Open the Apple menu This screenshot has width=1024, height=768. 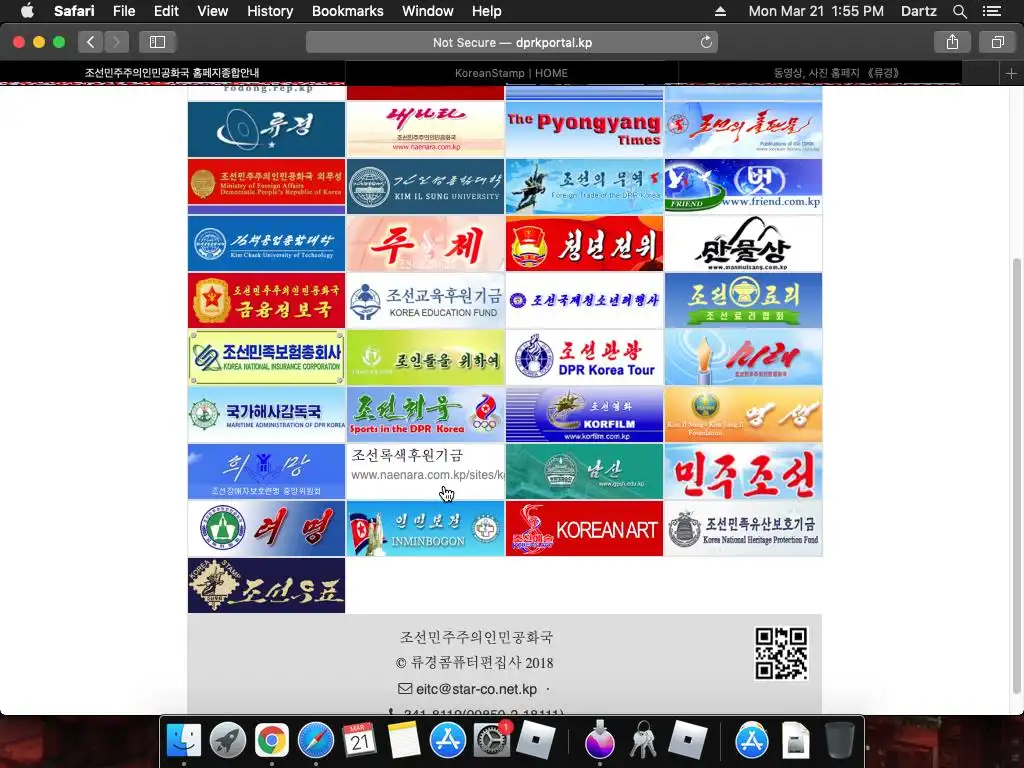(x=27, y=11)
